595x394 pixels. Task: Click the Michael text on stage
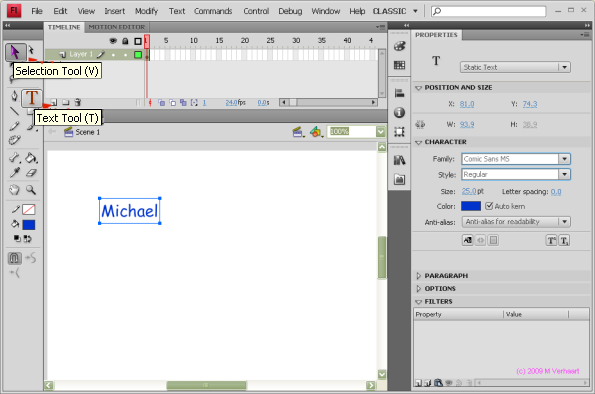(129, 211)
